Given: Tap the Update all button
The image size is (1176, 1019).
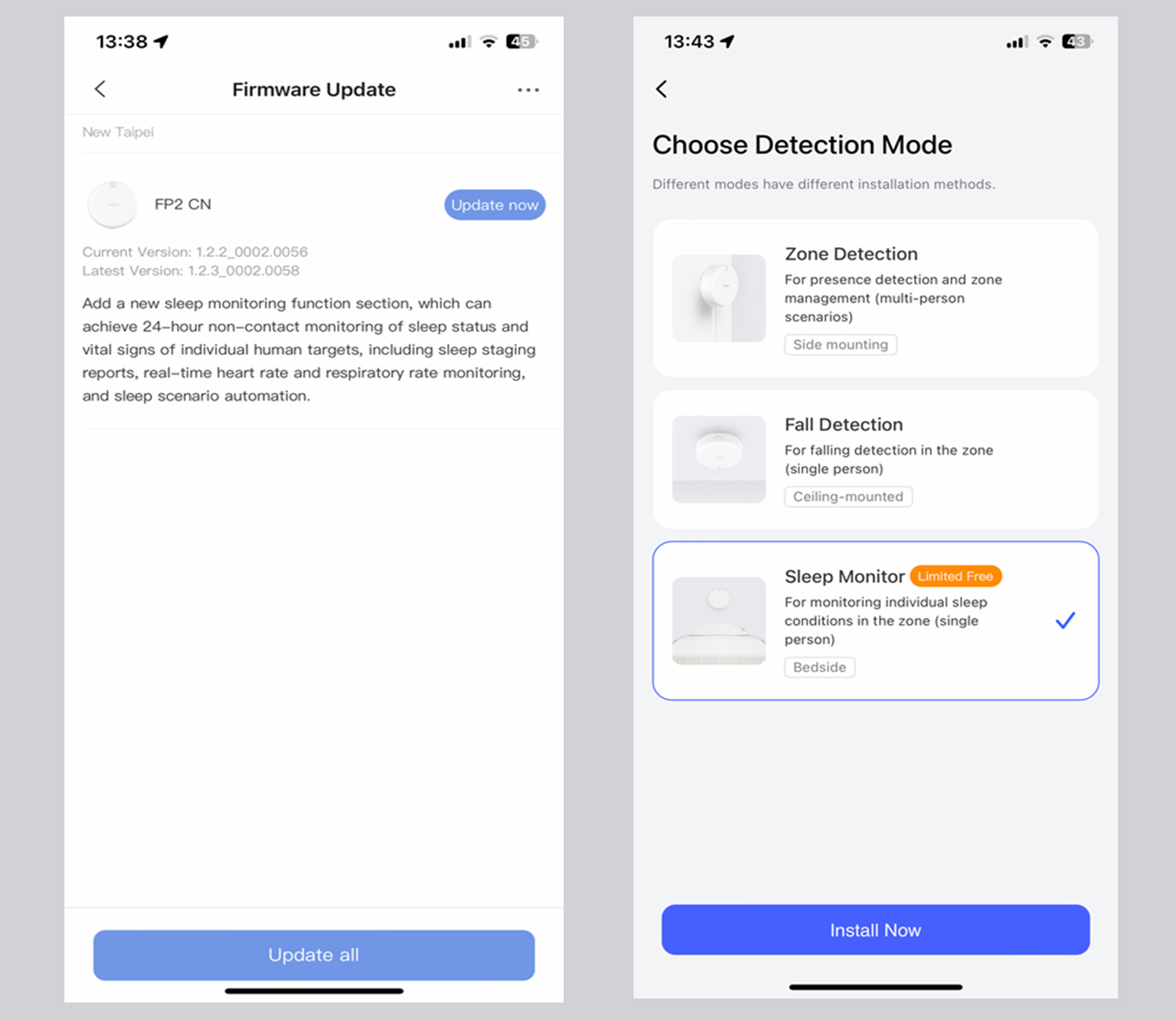Looking at the screenshot, I should tap(314, 955).
